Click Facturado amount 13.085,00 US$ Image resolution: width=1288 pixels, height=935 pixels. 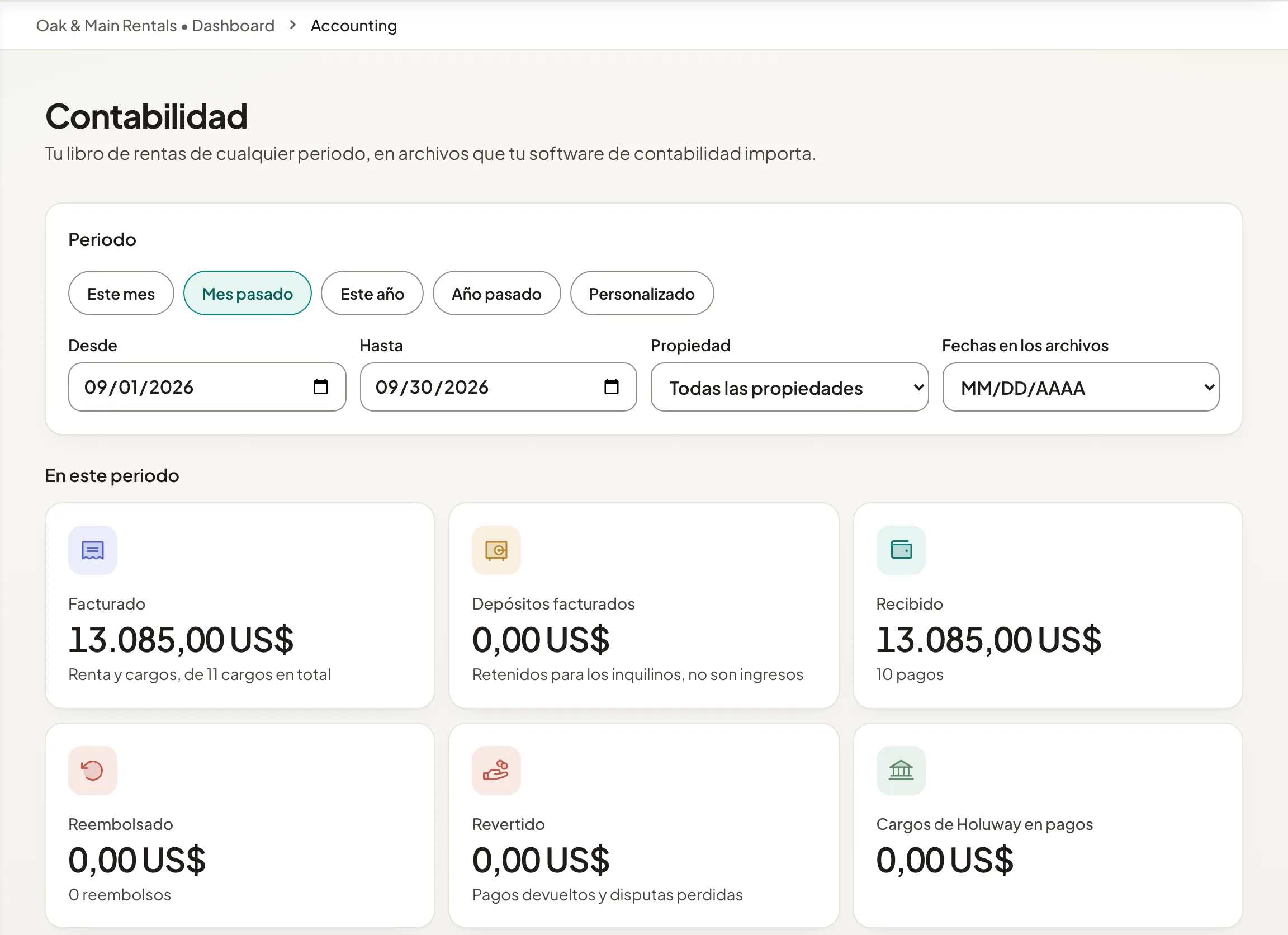tap(181, 640)
